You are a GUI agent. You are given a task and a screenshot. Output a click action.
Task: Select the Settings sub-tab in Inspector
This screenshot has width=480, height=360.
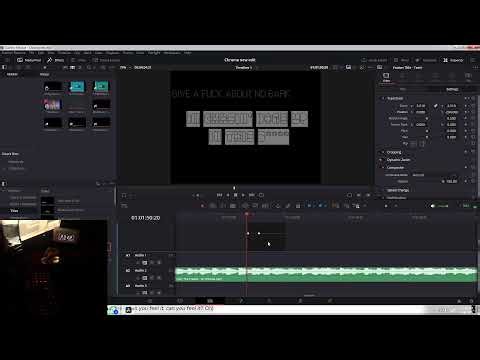click(452, 89)
